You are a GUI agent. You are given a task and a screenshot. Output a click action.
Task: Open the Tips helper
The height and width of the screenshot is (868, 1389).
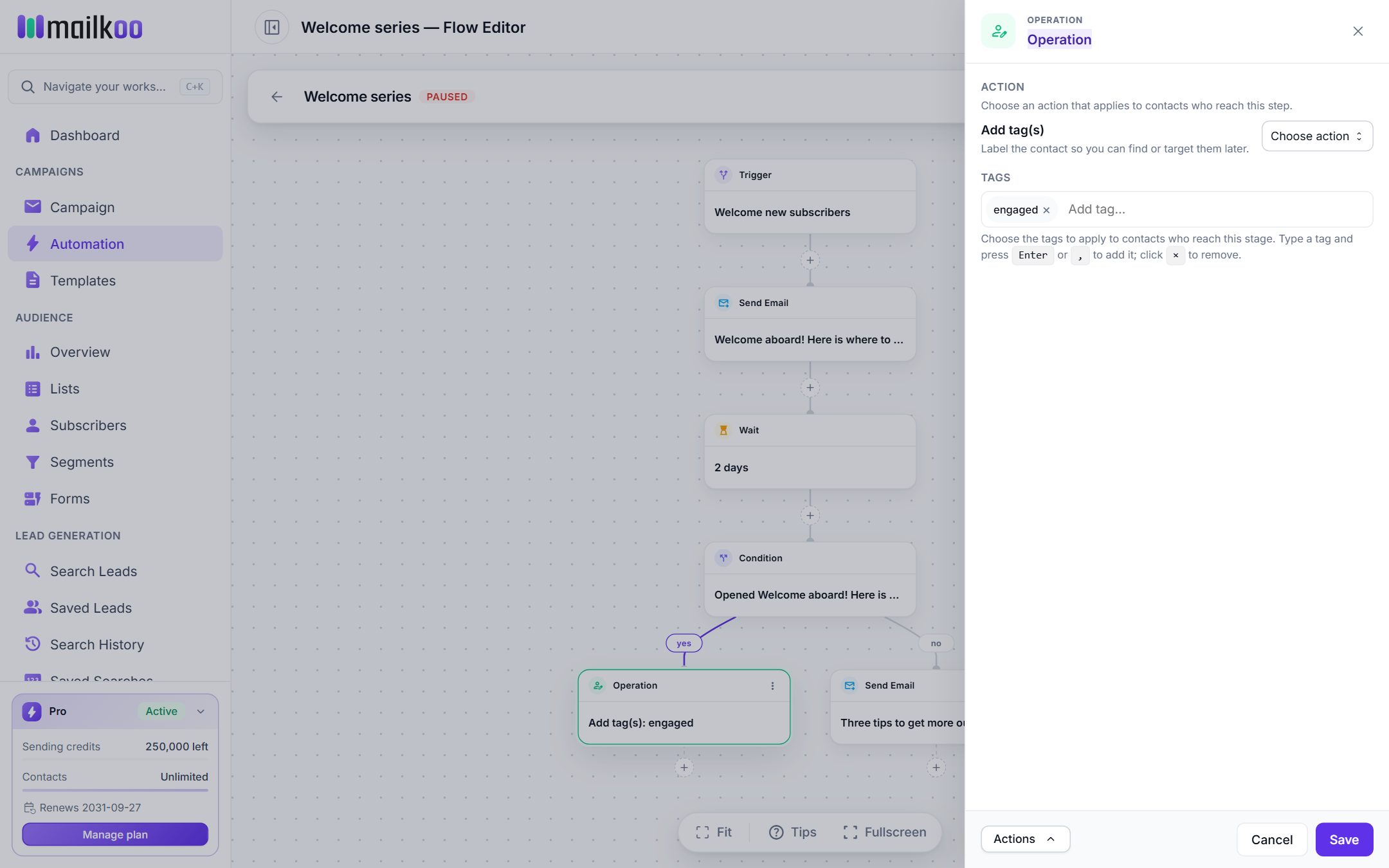coord(792,833)
